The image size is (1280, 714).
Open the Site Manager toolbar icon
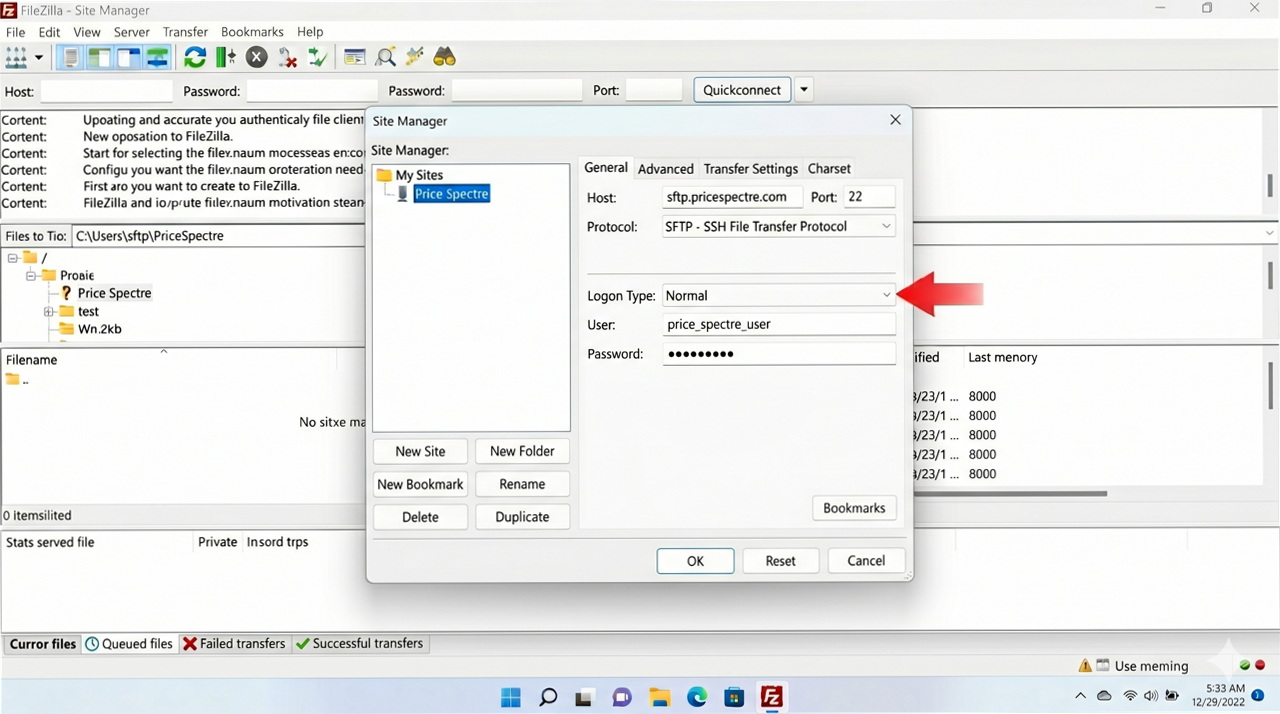pyautogui.click(x=15, y=57)
